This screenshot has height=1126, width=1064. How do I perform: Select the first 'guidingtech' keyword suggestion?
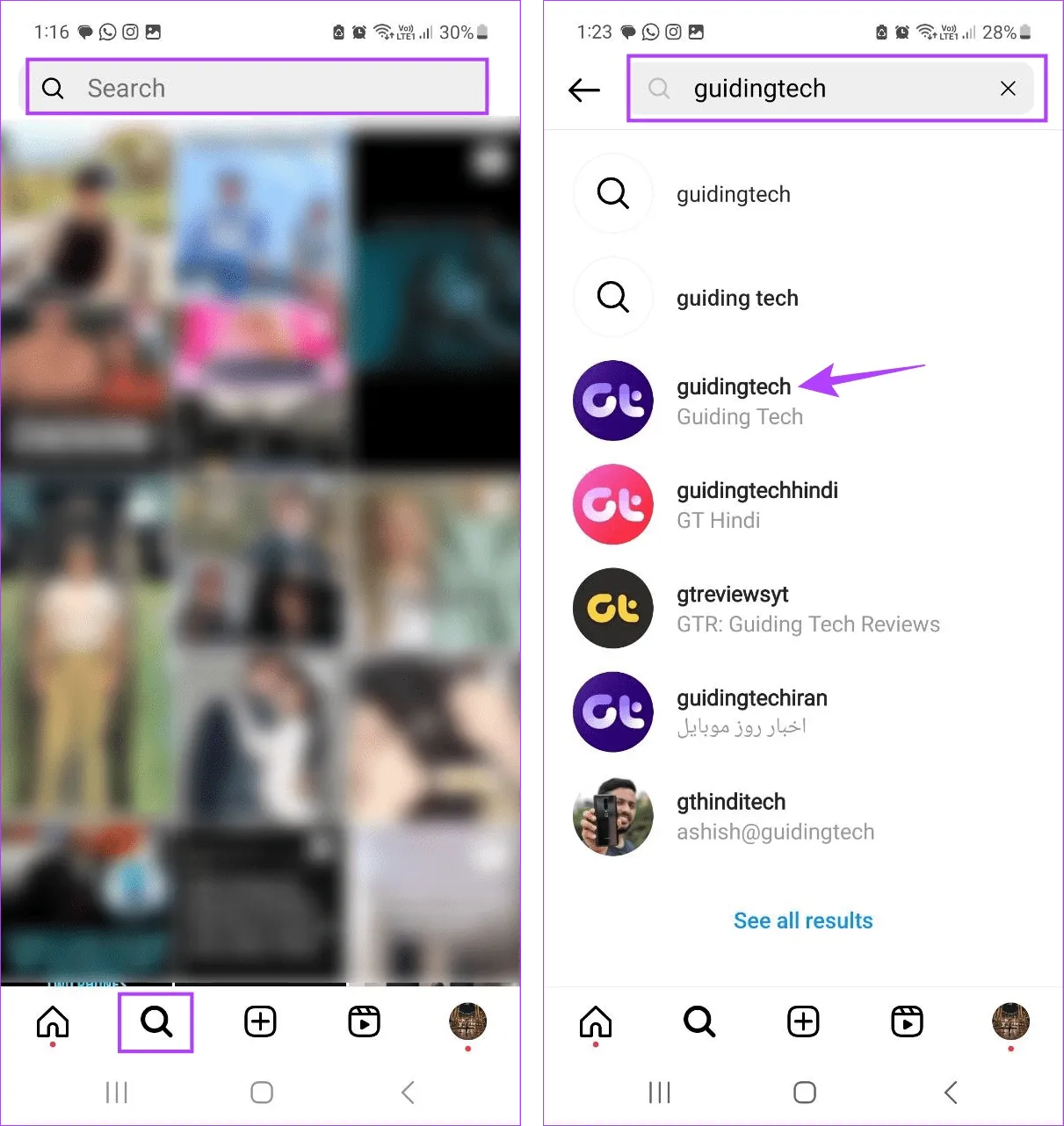pos(733,194)
